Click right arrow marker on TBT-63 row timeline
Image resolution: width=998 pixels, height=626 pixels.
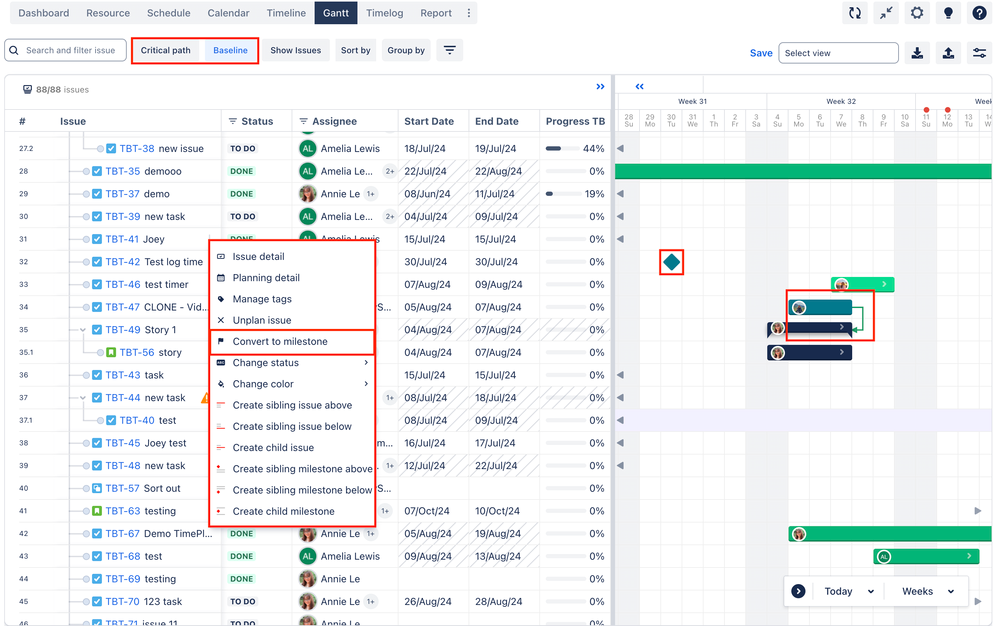[978, 511]
